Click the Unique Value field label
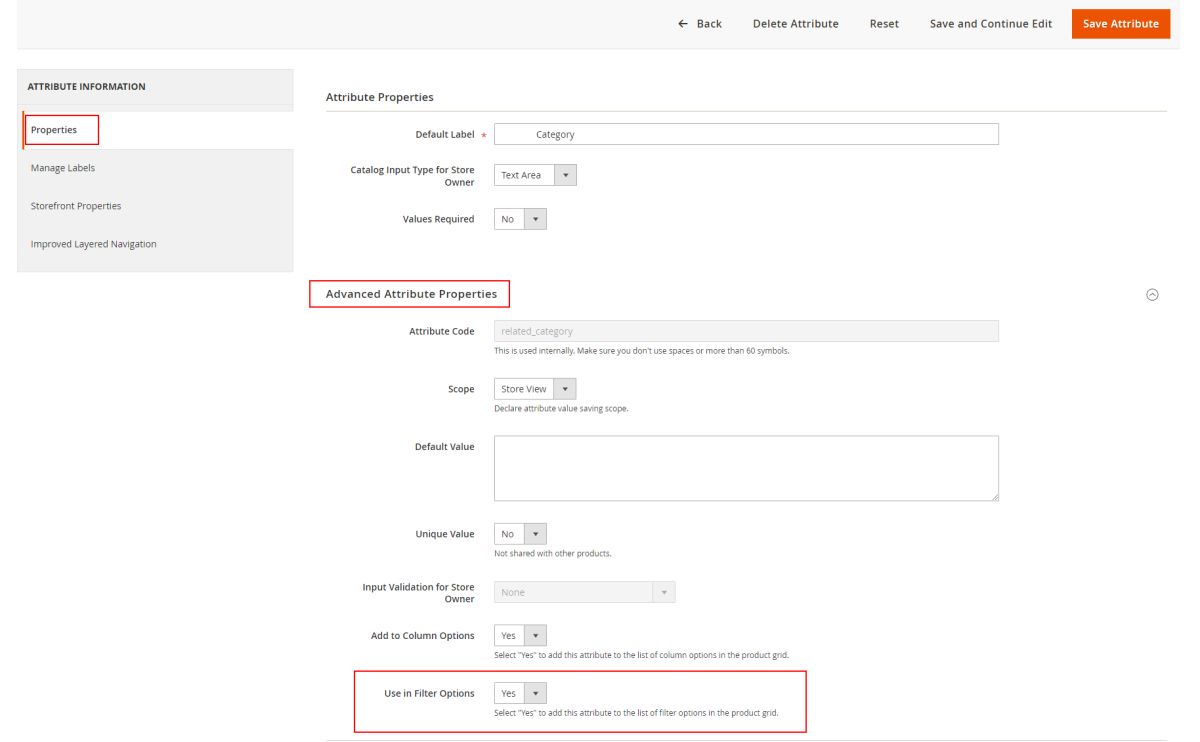The image size is (1200, 742). 445,534
